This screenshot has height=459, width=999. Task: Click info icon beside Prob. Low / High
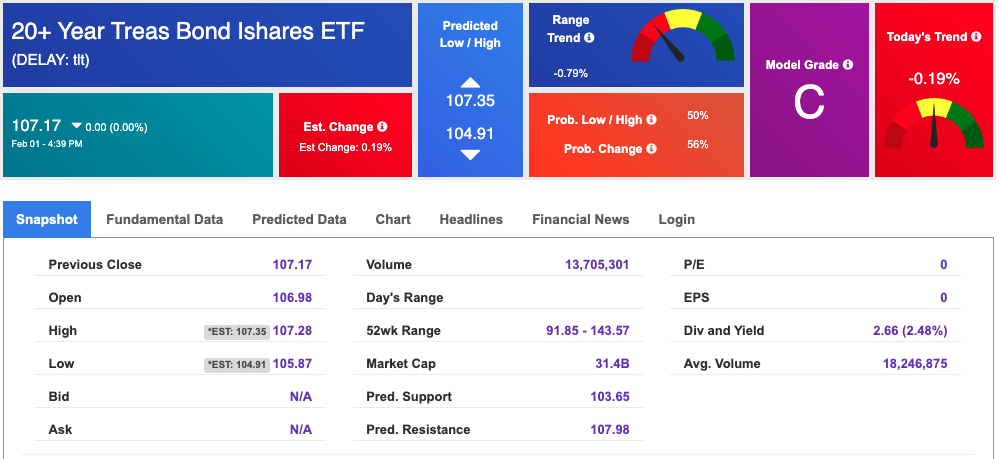(x=651, y=119)
